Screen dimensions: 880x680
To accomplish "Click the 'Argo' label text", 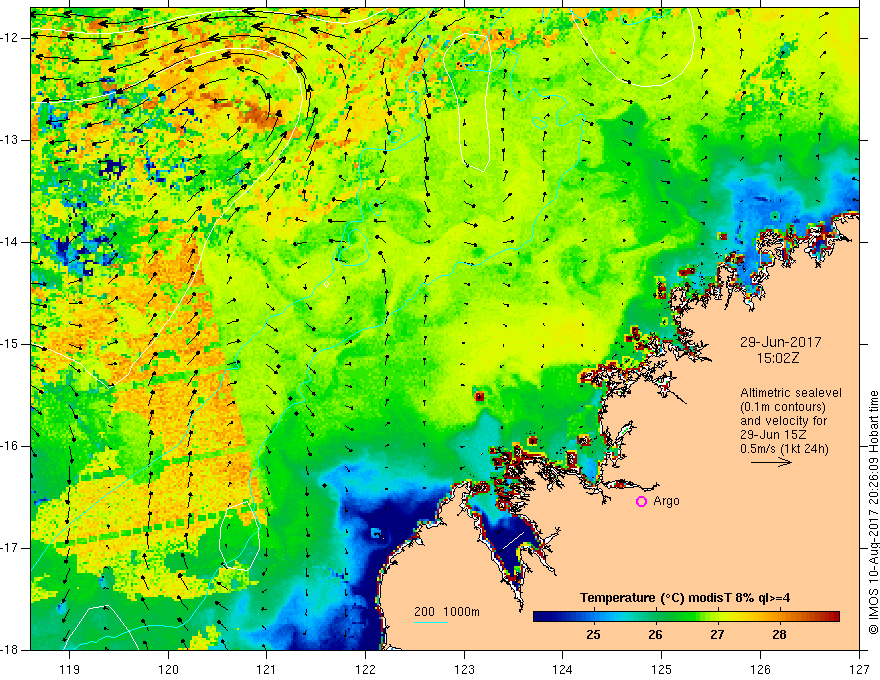I will (666, 501).
